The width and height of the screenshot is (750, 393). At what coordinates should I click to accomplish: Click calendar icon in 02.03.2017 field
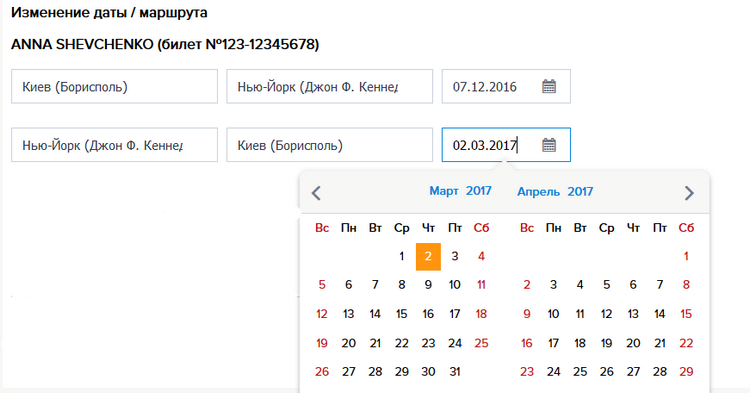549,145
